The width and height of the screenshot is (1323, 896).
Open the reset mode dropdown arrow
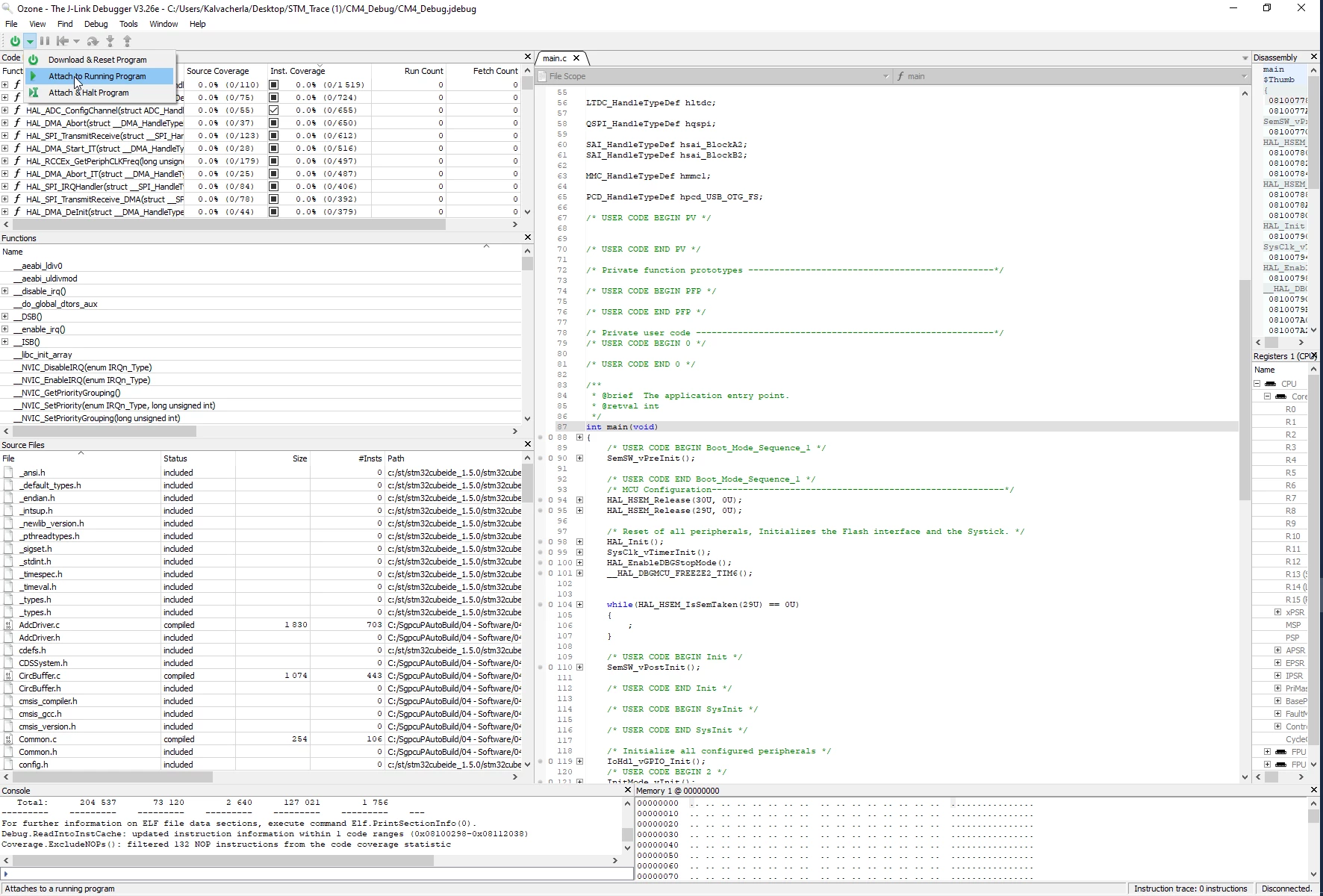76,42
